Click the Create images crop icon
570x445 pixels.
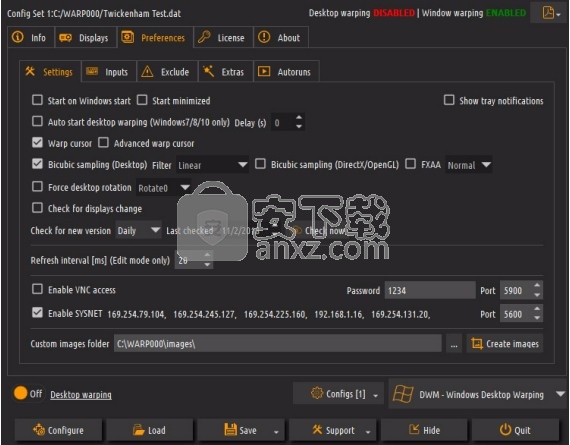(477, 343)
